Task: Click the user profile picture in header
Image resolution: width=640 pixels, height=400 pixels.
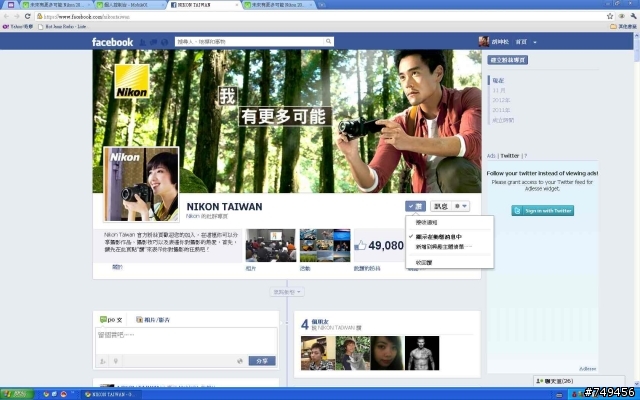Action: pos(484,42)
